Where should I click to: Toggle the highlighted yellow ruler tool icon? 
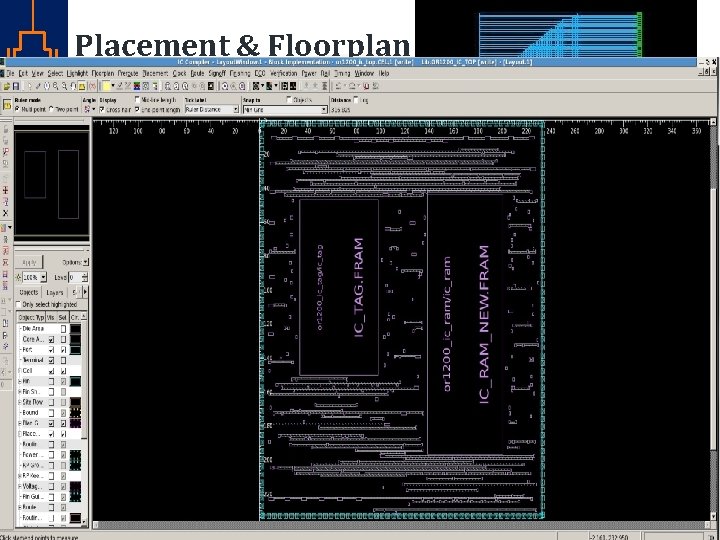coord(81,86)
